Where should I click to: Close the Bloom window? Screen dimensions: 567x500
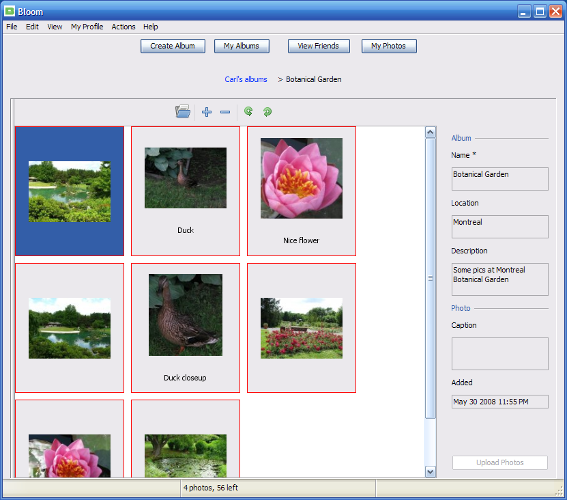click(556, 12)
